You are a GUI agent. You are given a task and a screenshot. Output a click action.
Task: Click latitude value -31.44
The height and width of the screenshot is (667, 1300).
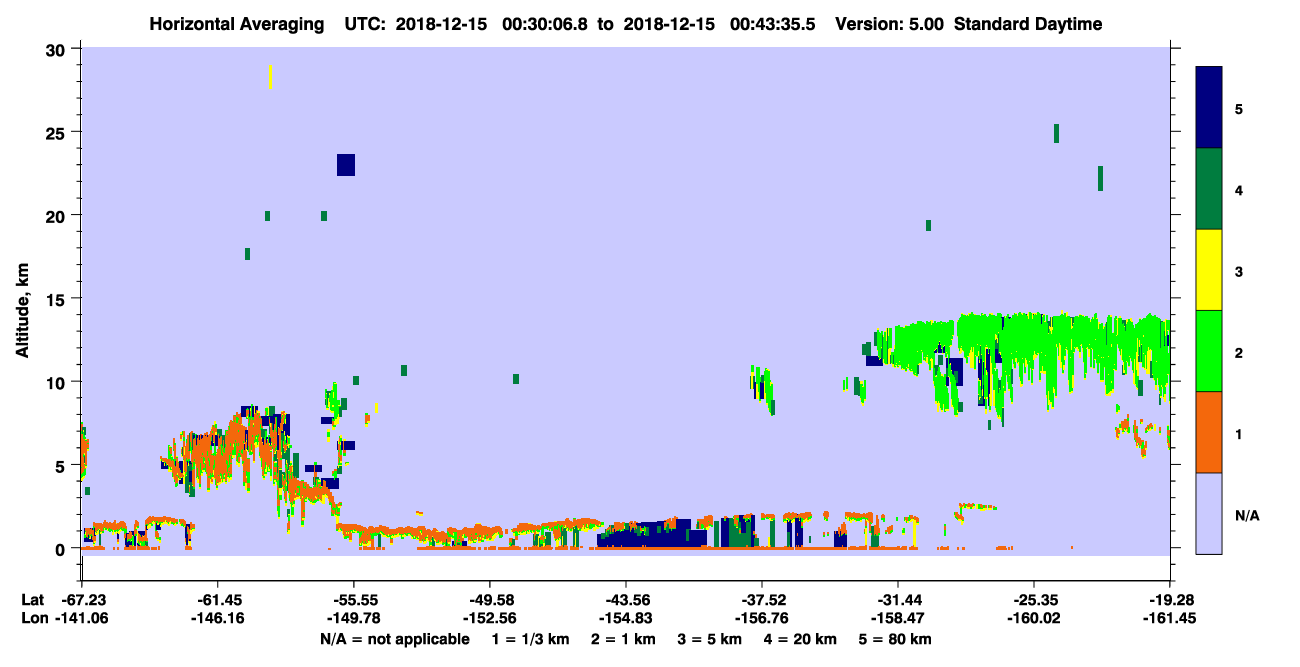tap(898, 600)
